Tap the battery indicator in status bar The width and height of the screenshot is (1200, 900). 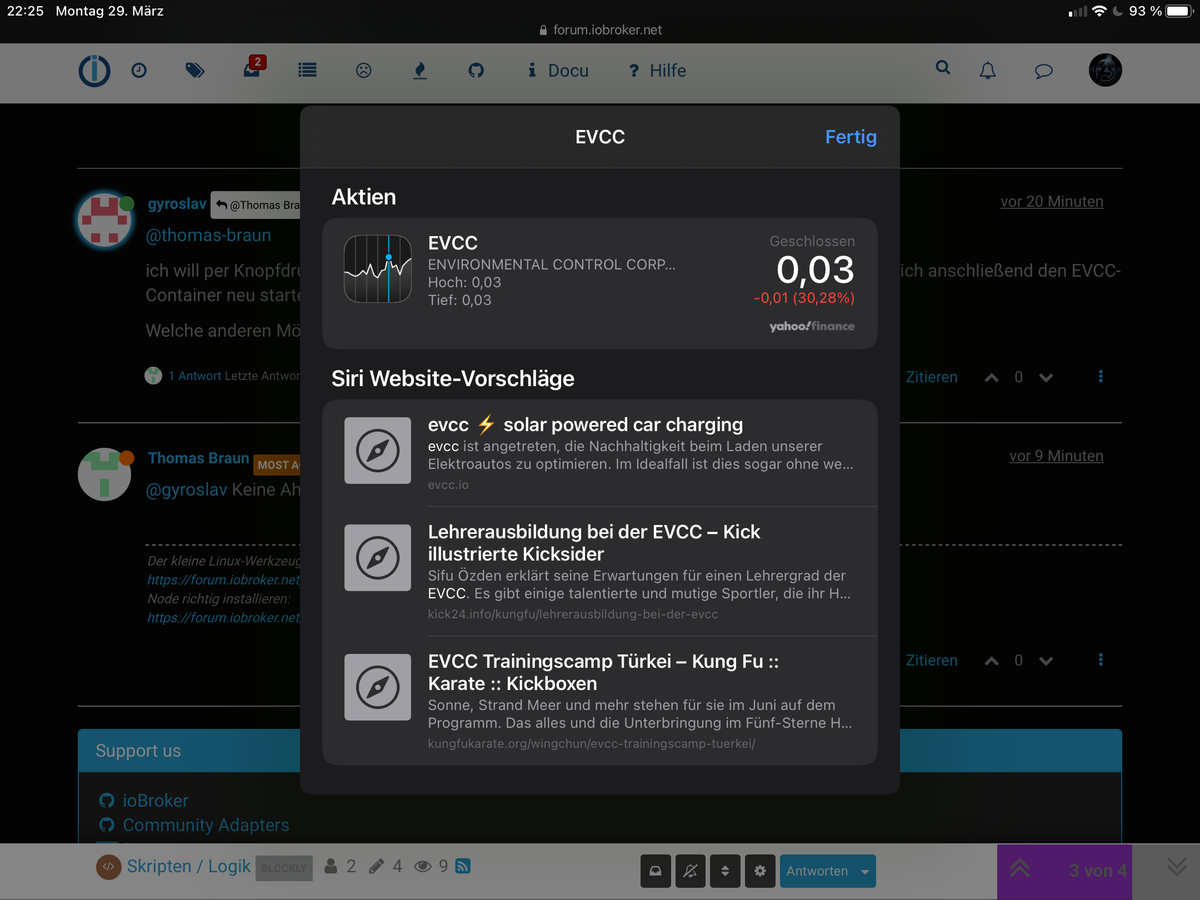pyautogui.click(x=1178, y=11)
